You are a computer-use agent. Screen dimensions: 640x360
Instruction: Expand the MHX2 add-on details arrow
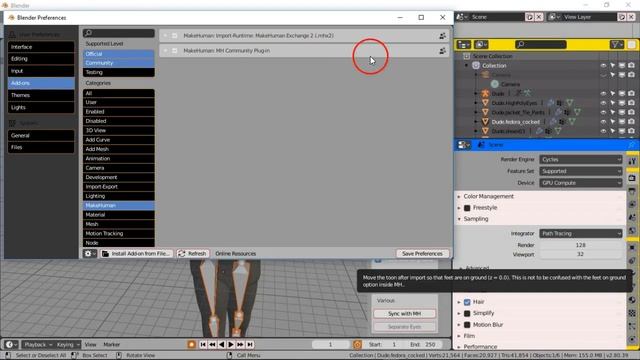pyautogui.click(x=165, y=36)
